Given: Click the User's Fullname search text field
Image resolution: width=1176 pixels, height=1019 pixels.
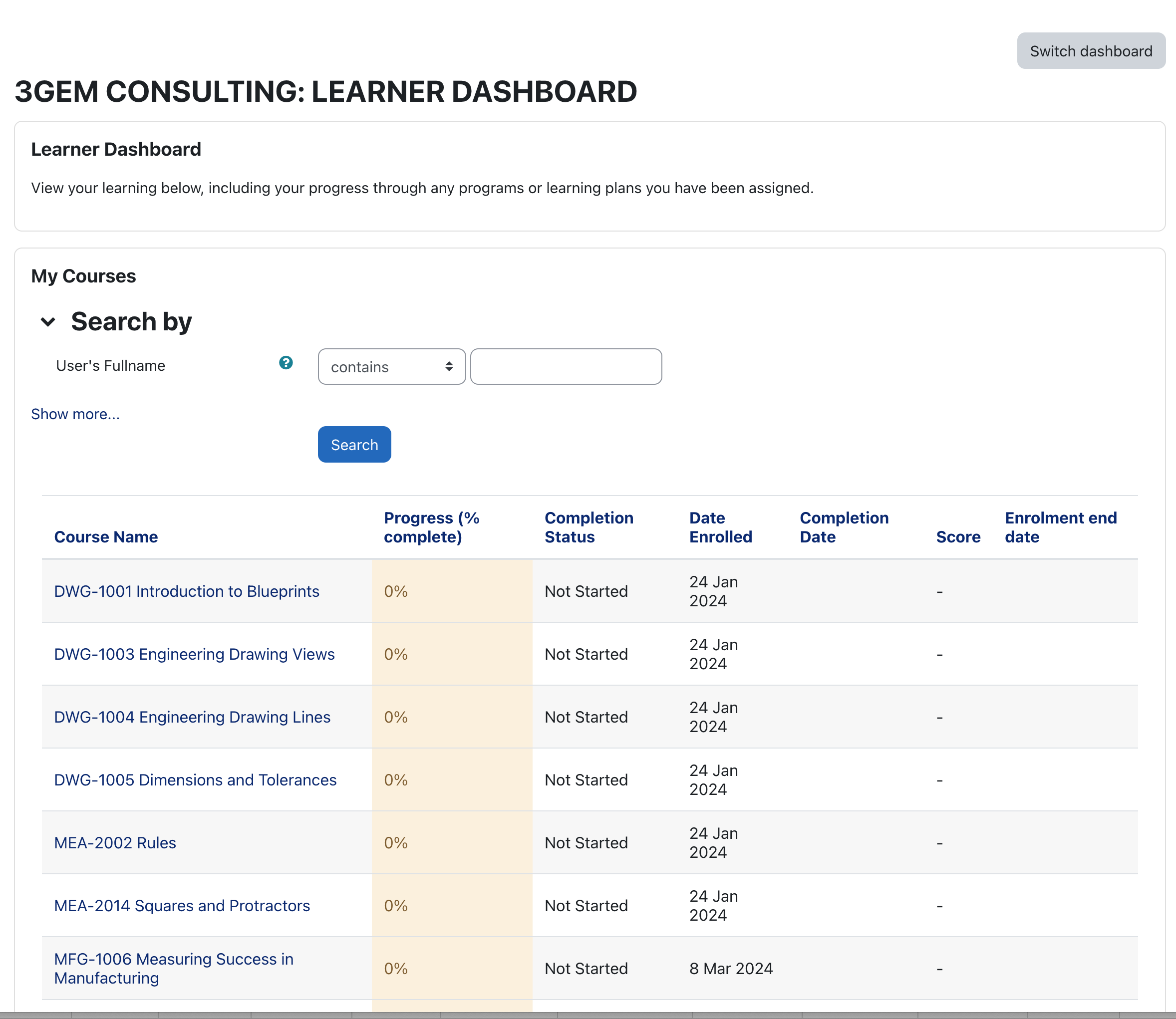Looking at the screenshot, I should [565, 367].
